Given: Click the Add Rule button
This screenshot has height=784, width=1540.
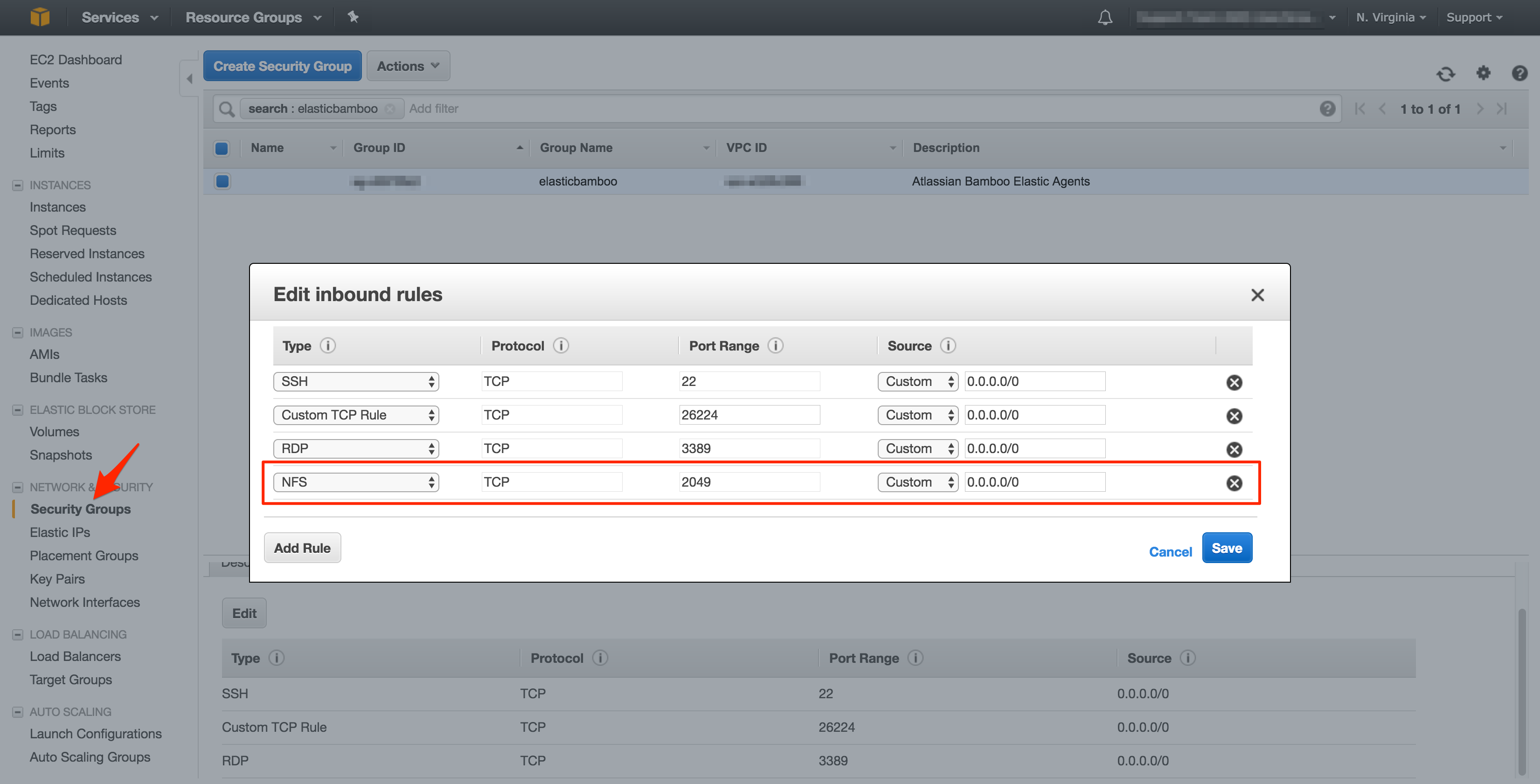Looking at the screenshot, I should point(302,548).
